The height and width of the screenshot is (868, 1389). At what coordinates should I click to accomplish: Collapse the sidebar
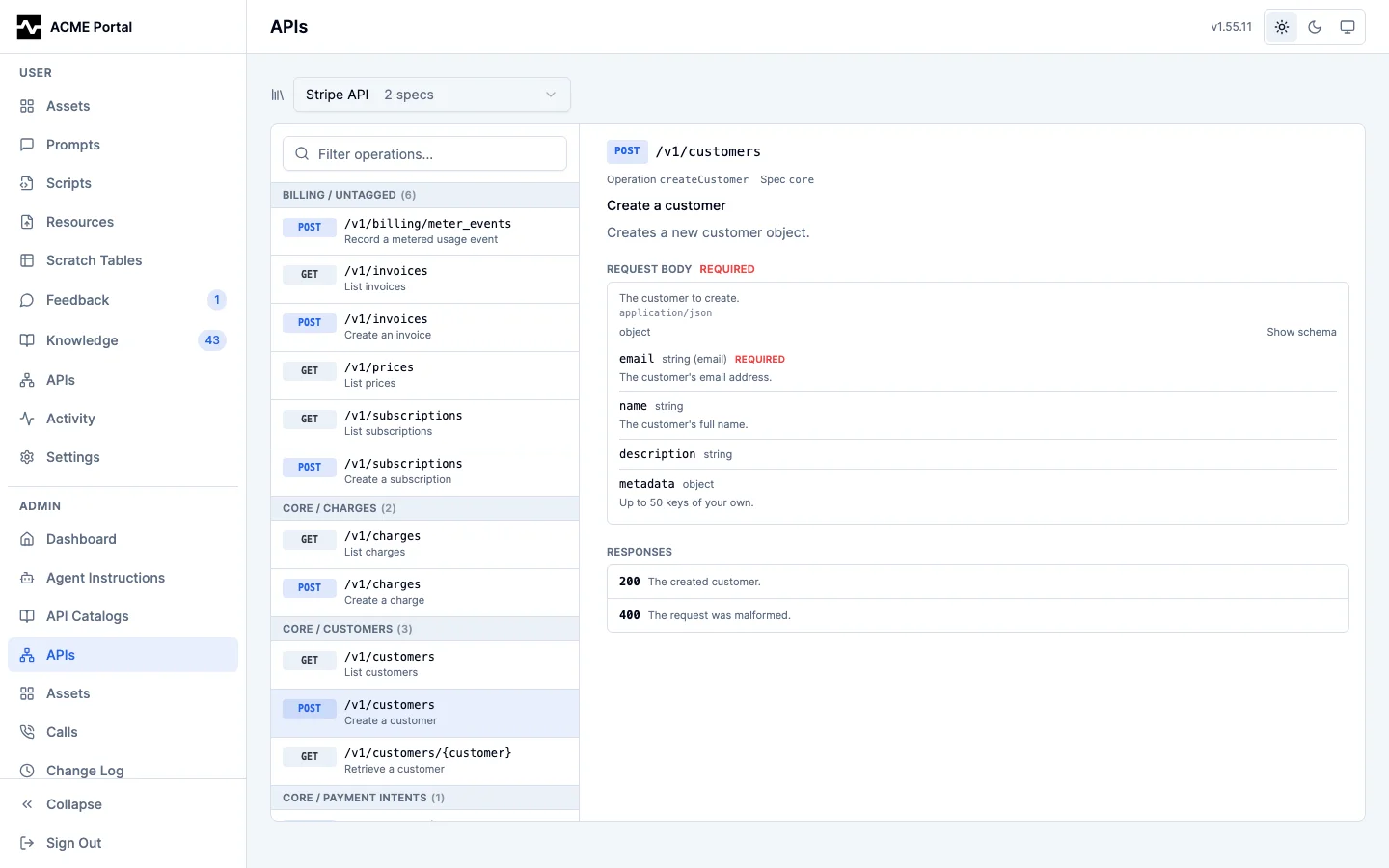tap(123, 804)
